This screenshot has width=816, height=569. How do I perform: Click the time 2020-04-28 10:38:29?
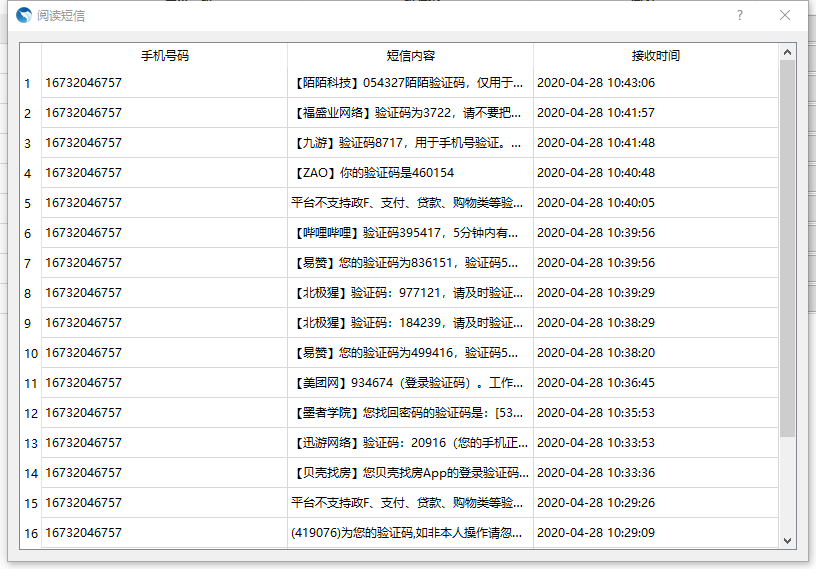pos(596,323)
